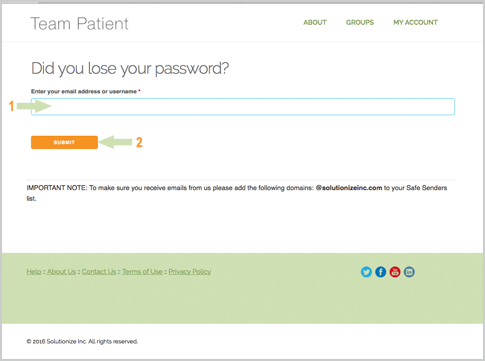Viewport: 485px width, 361px height.
Task: Click the Did you lose your password heading
Action: click(130, 69)
